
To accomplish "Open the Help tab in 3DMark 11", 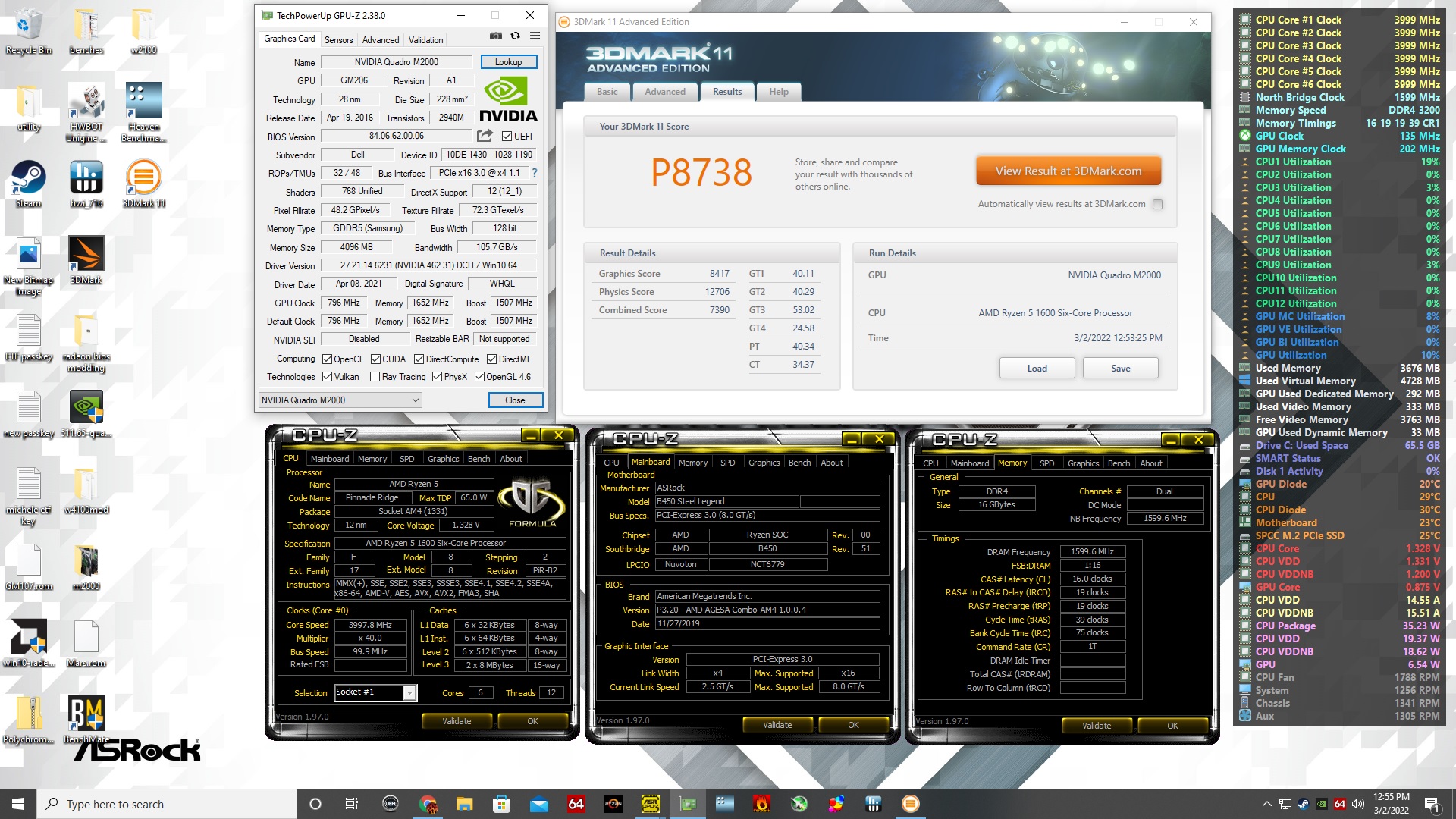I will tap(779, 92).
